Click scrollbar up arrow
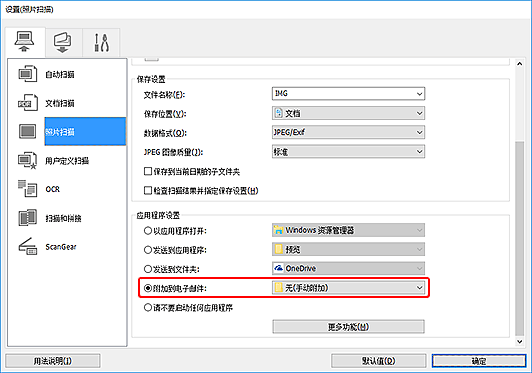Viewport: 532px width, 373px height. click(519, 63)
